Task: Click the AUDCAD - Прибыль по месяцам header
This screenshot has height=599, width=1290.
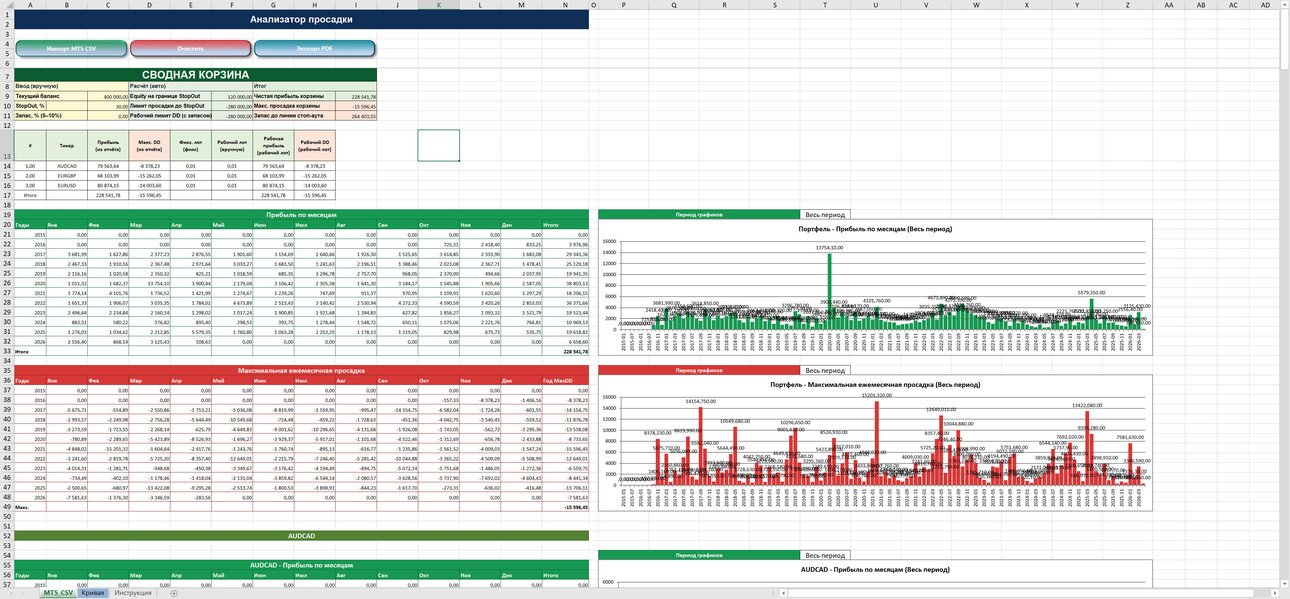Action: click(301, 565)
